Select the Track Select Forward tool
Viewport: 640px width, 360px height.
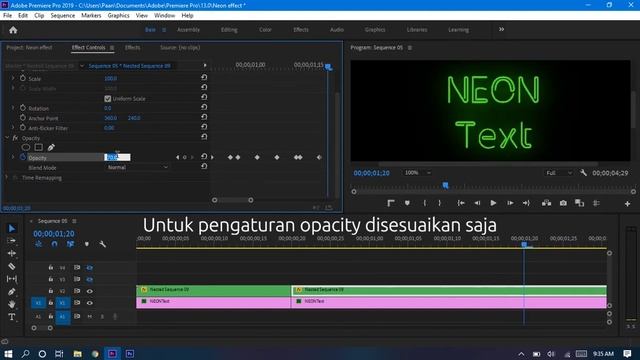(x=12, y=241)
